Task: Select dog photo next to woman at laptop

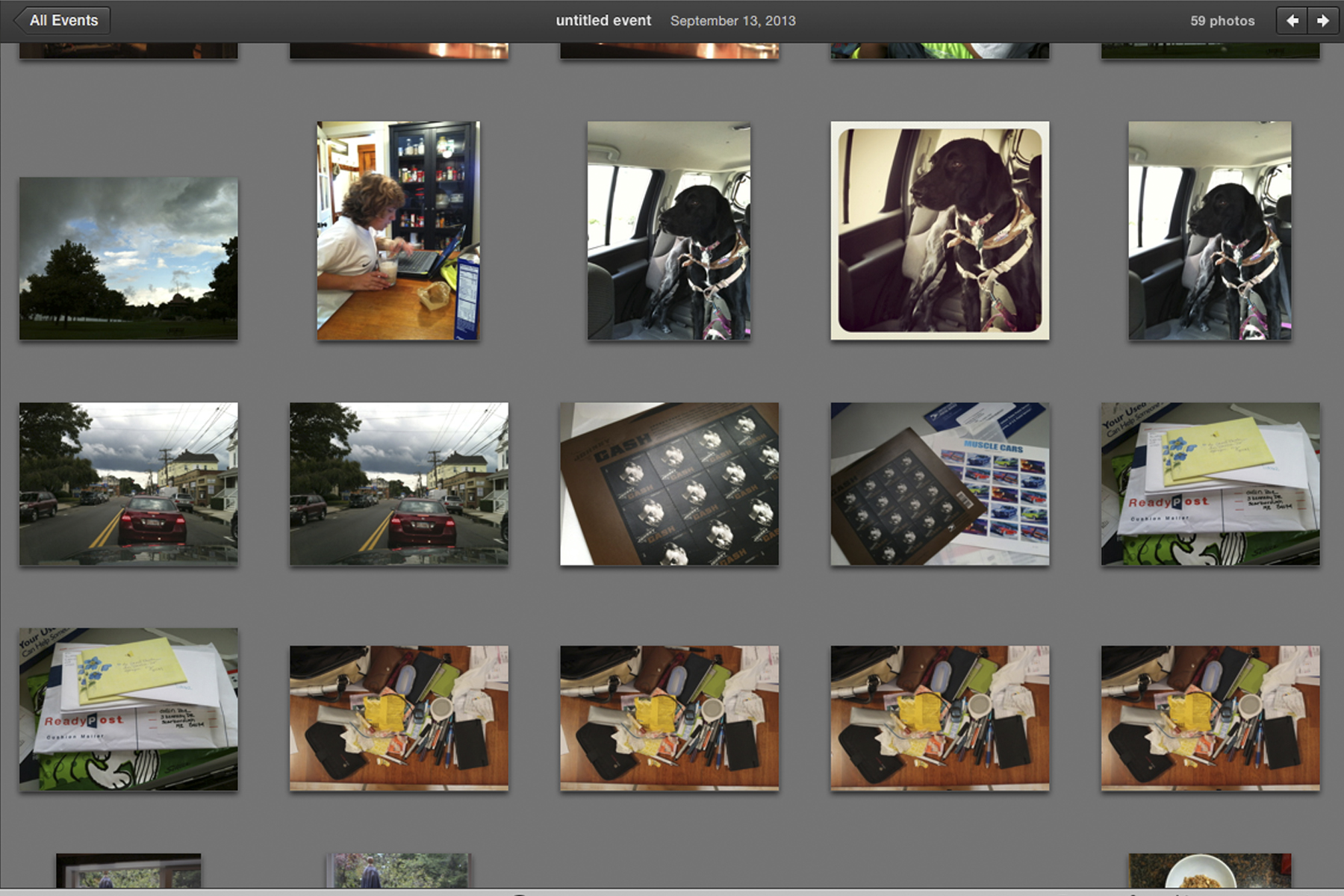Action: click(668, 231)
